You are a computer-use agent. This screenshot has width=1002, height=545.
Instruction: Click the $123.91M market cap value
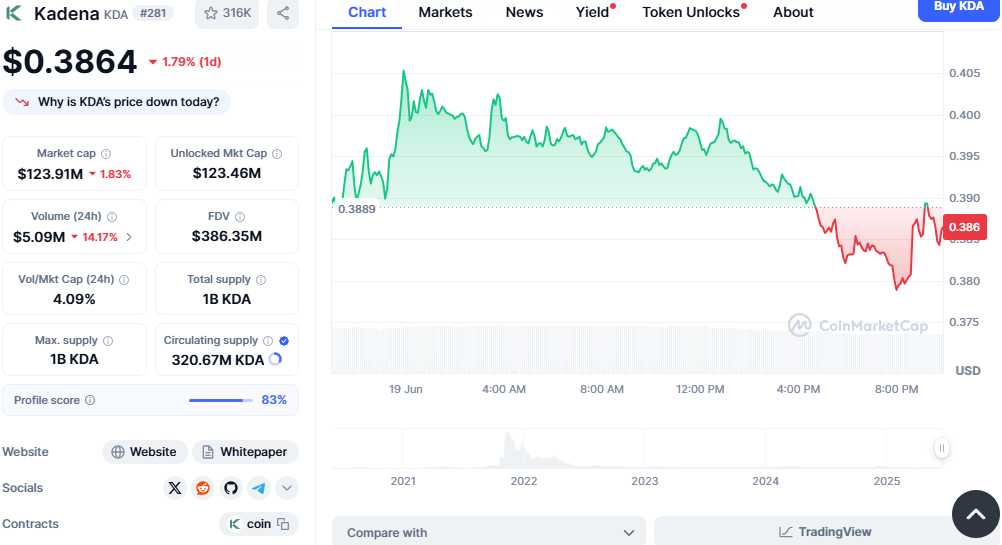click(x=50, y=174)
